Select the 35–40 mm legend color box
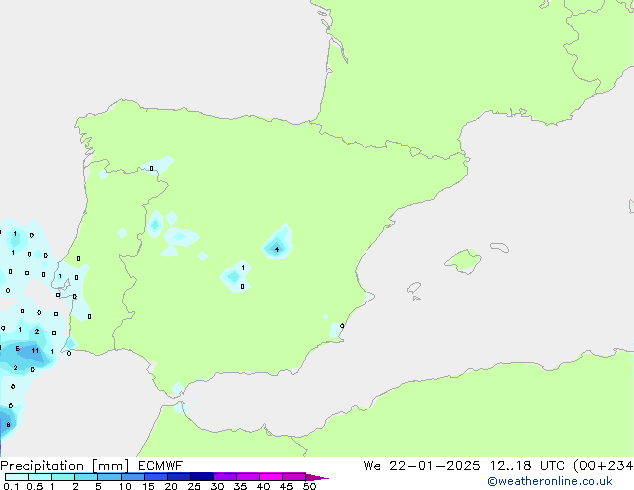Screen dimensions: 634x490 pyautogui.click(x=247, y=477)
